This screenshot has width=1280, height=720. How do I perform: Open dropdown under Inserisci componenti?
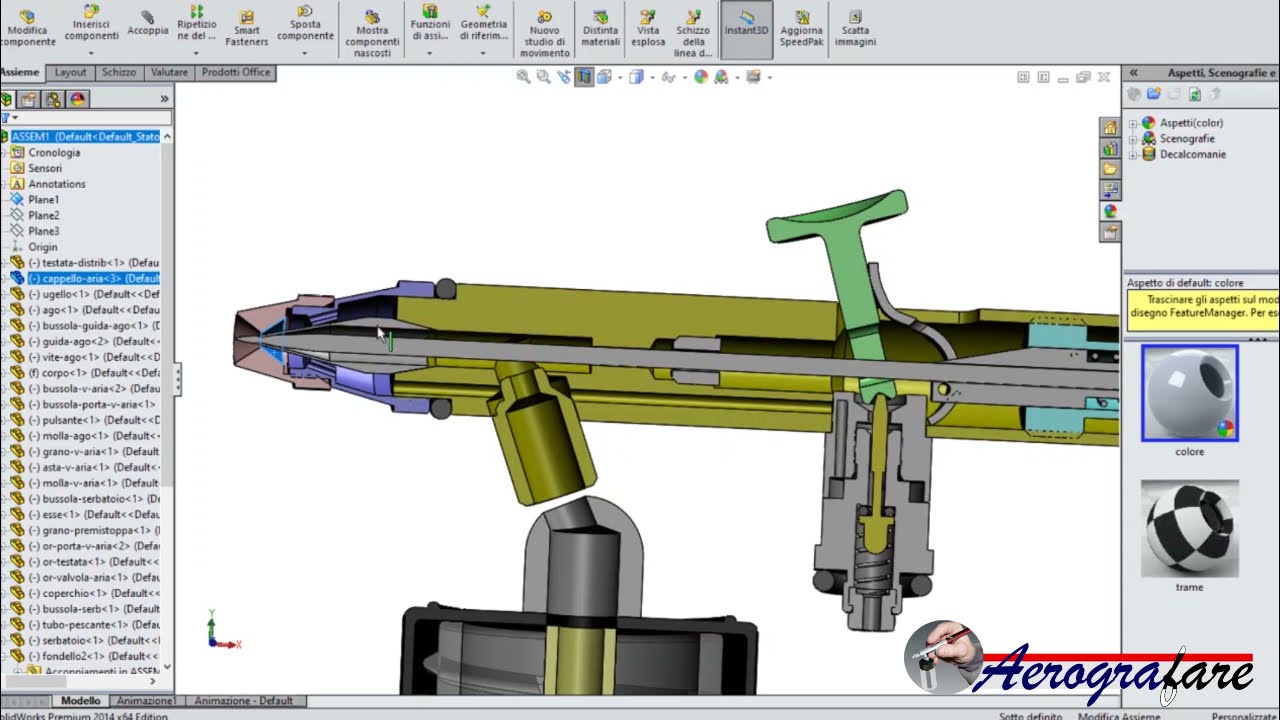[x=91, y=54]
